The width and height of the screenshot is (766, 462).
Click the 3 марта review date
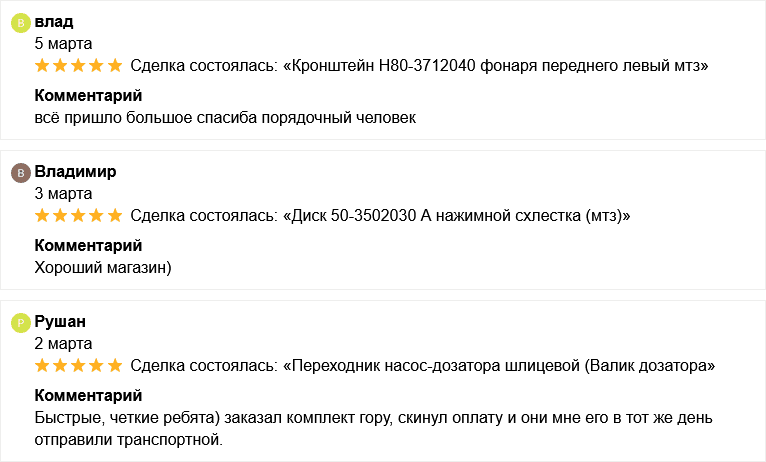point(63,193)
